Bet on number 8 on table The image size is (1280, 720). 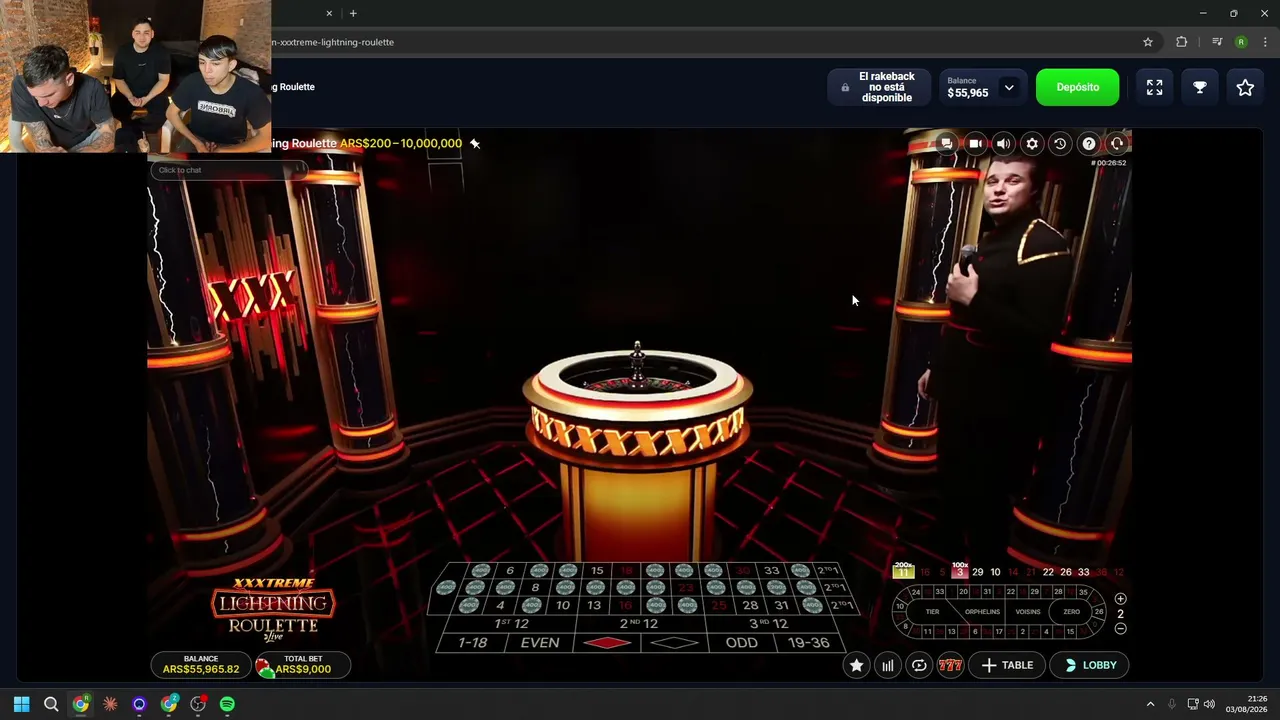pyautogui.click(x=535, y=588)
